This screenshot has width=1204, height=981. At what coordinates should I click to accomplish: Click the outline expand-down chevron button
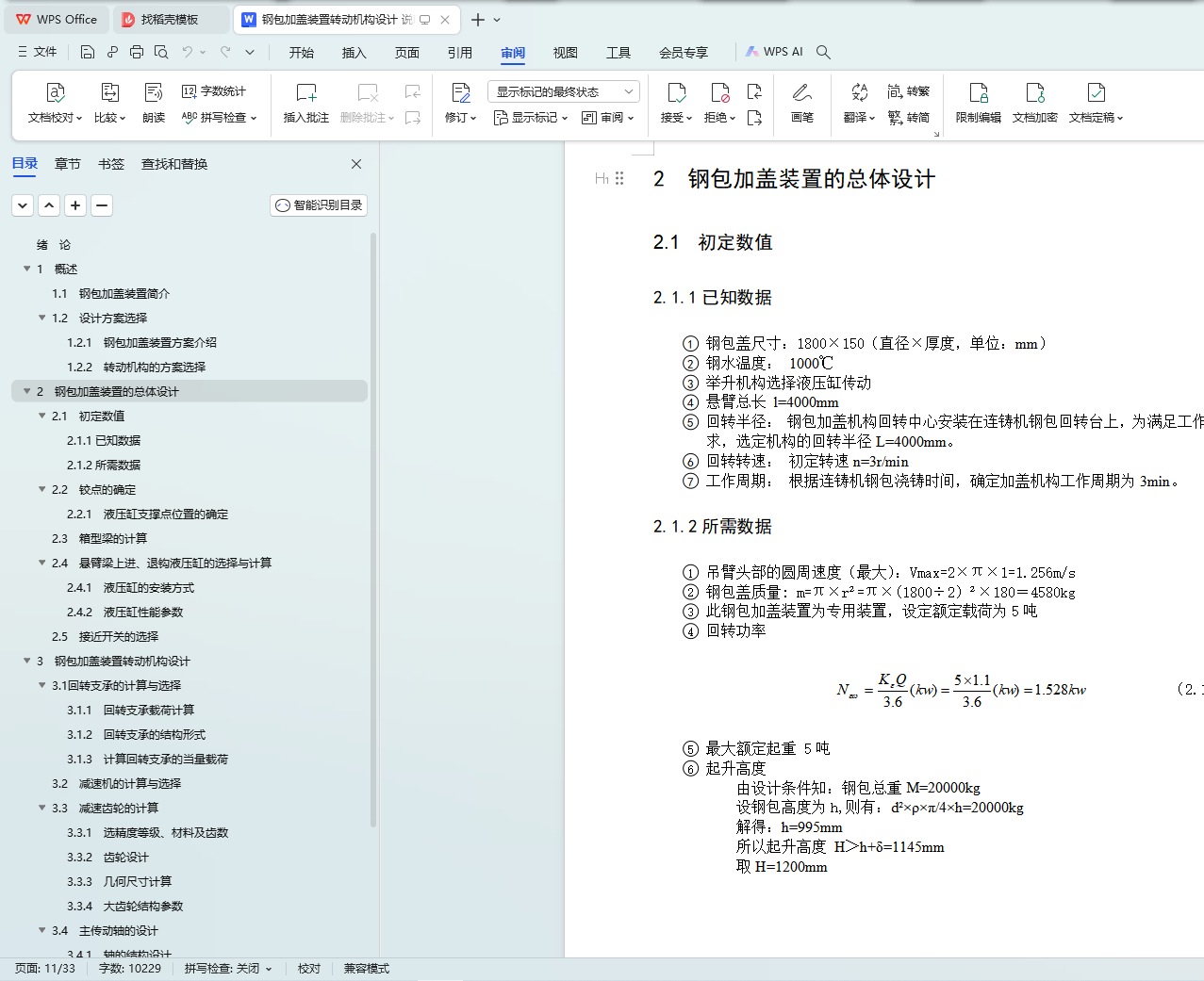23,205
